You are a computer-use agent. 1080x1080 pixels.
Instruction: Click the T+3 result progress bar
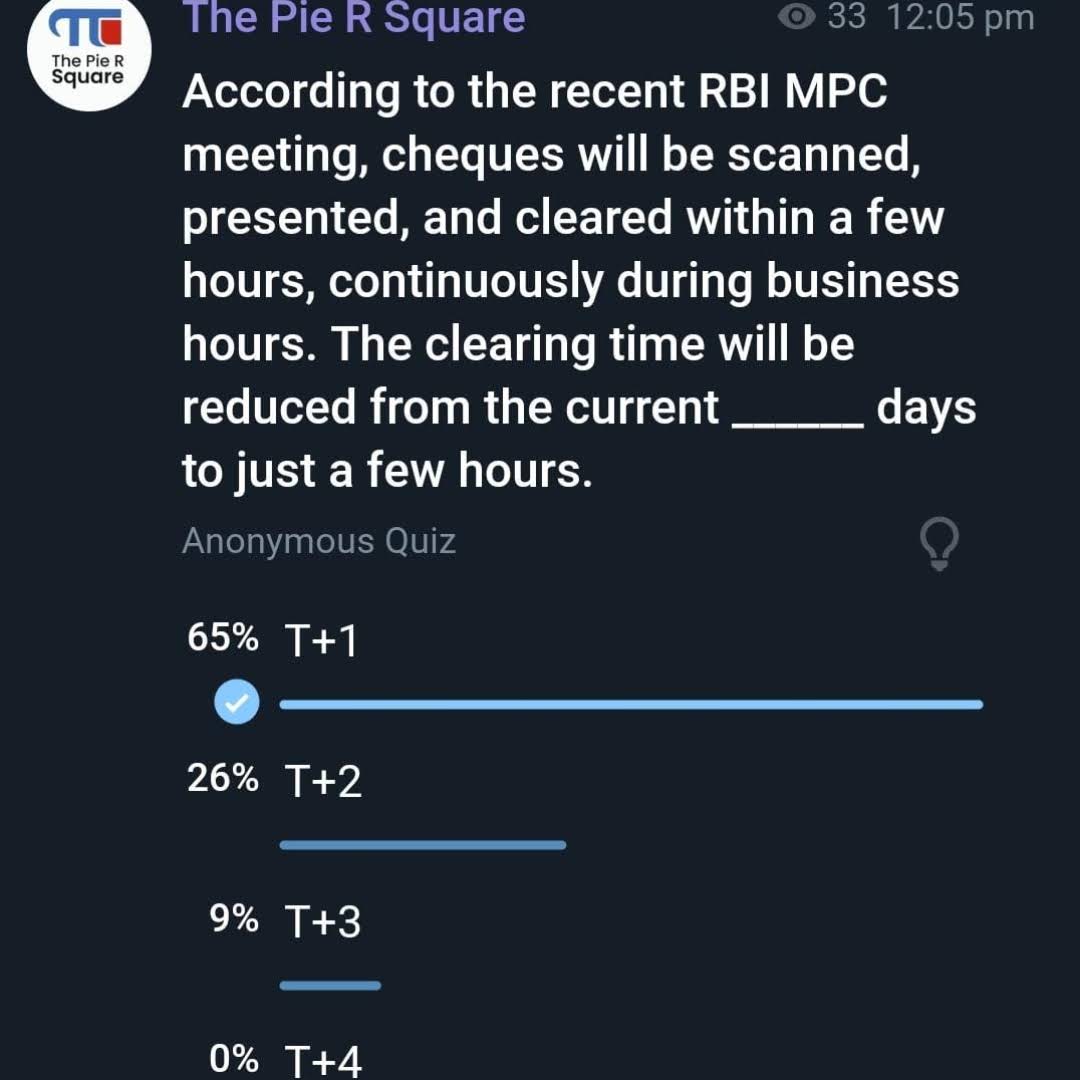click(x=330, y=985)
